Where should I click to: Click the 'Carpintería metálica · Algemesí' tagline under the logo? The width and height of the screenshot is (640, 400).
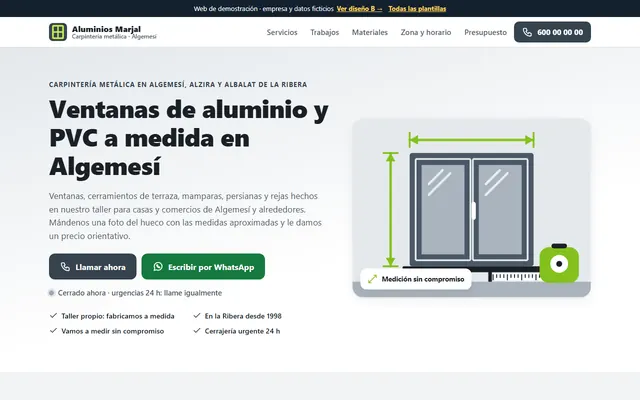pyautogui.click(x=114, y=37)
